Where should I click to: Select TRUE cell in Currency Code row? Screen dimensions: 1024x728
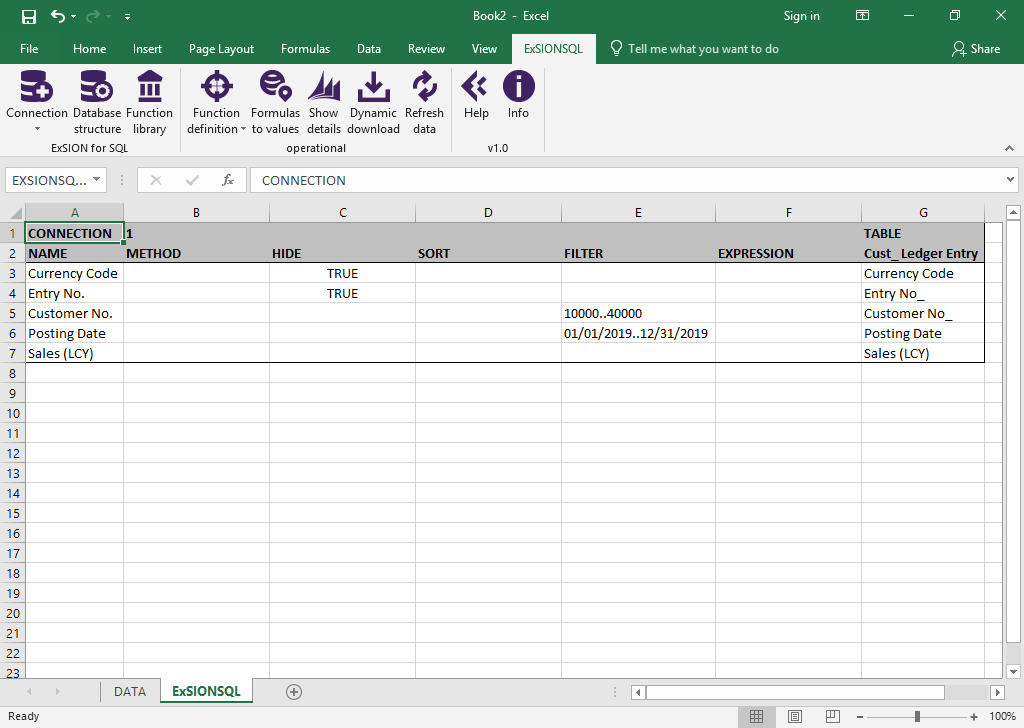[x=342, y=274]
